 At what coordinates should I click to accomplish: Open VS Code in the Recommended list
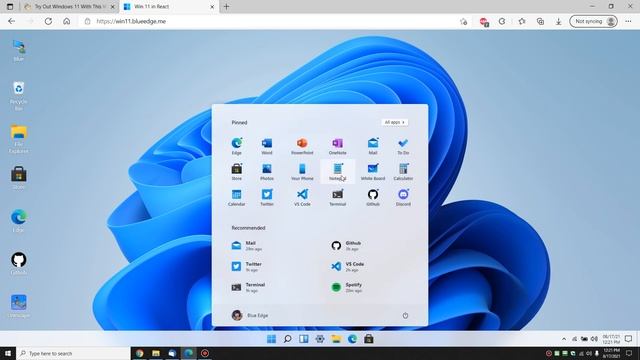[347, 267]
